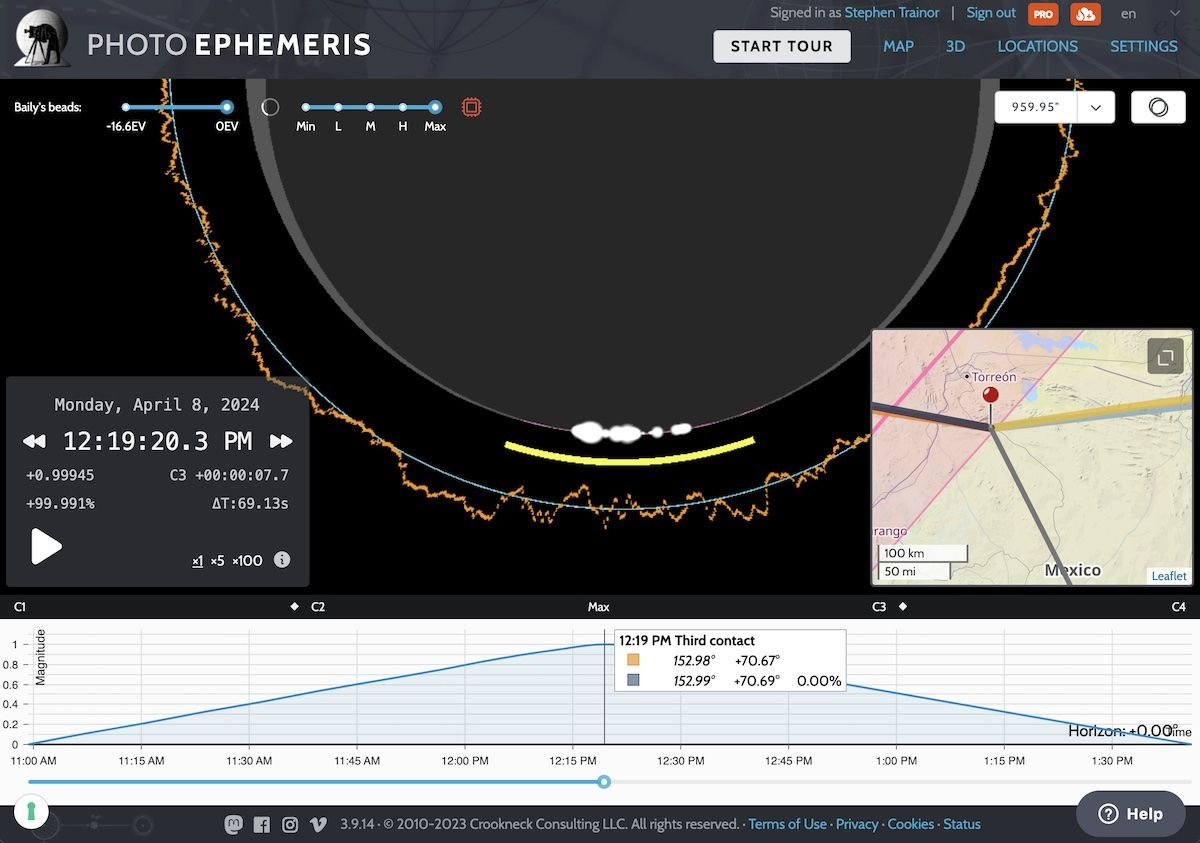Set Baily's beads detail to Min
Image resolution: width=1200 pixels, height=843 pixels.
(x=306, y=107)
